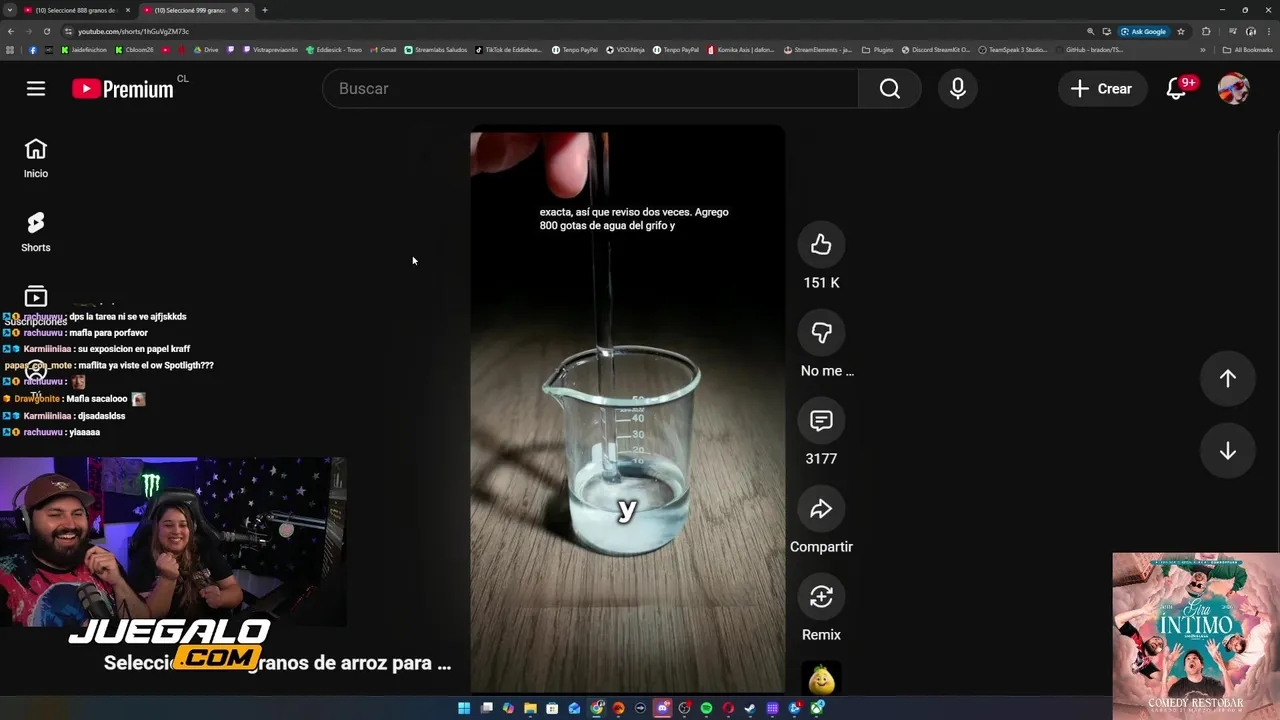This screenshot has width=1280, height=720.
Task: Open File Explorer from the taskbar
Action: click(x=530, y=708)
